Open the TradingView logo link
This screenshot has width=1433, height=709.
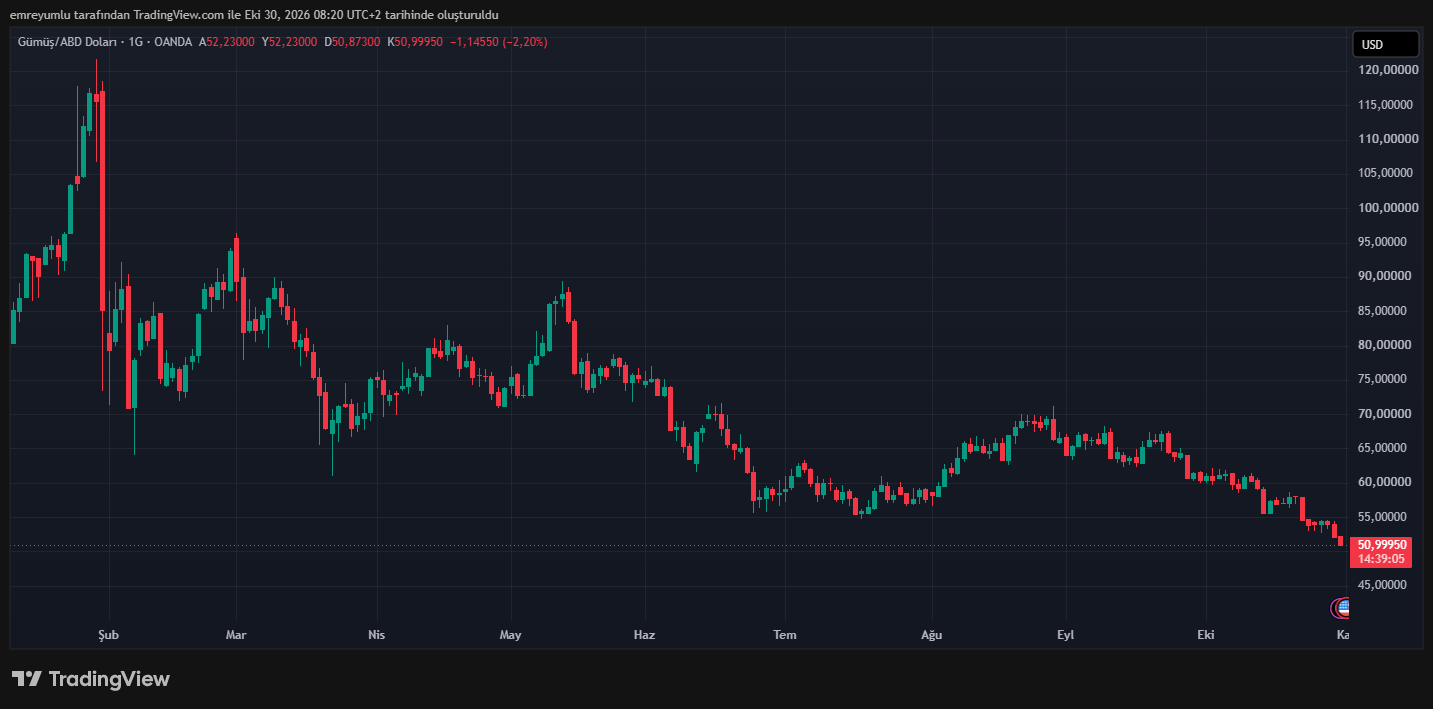click(91, 679)
